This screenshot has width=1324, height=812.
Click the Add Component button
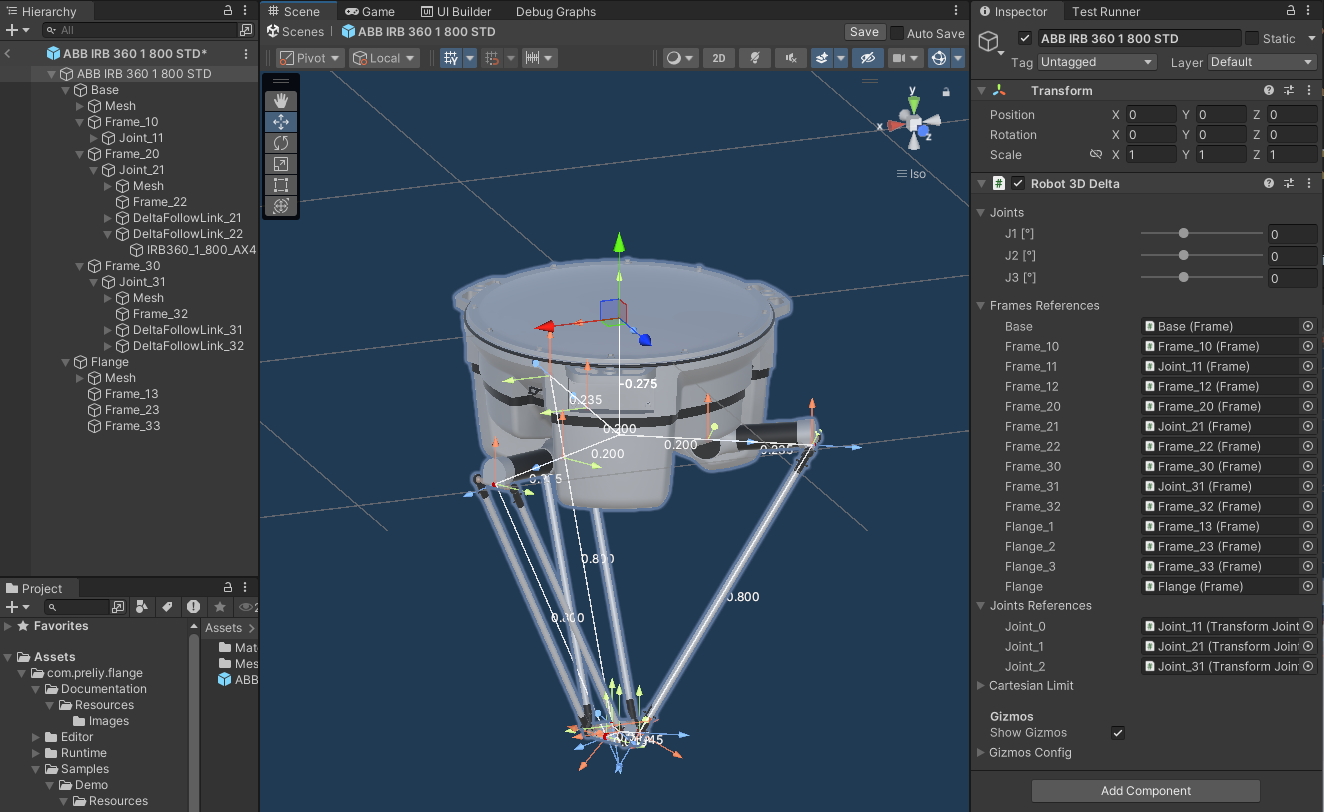click(x=1146, y=791)
